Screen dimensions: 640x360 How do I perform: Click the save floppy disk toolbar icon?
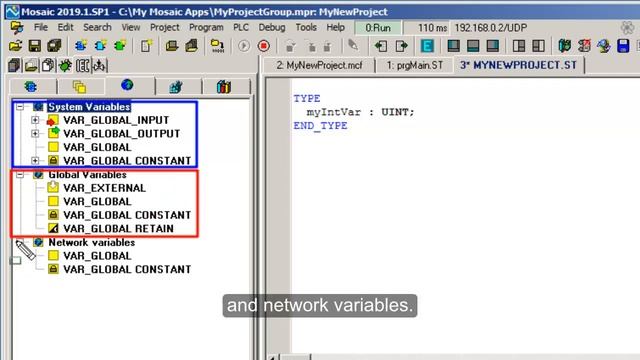(x=35, y=46)
